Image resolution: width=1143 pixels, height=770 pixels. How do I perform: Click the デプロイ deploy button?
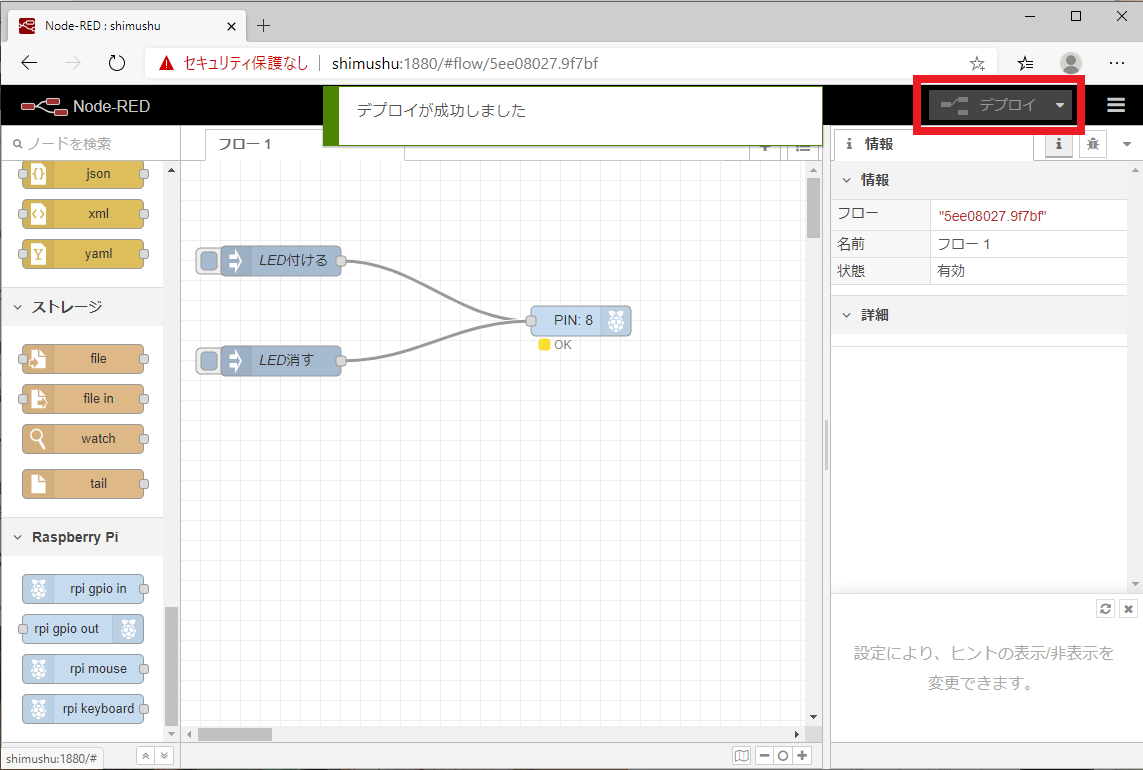click(988, 105)
